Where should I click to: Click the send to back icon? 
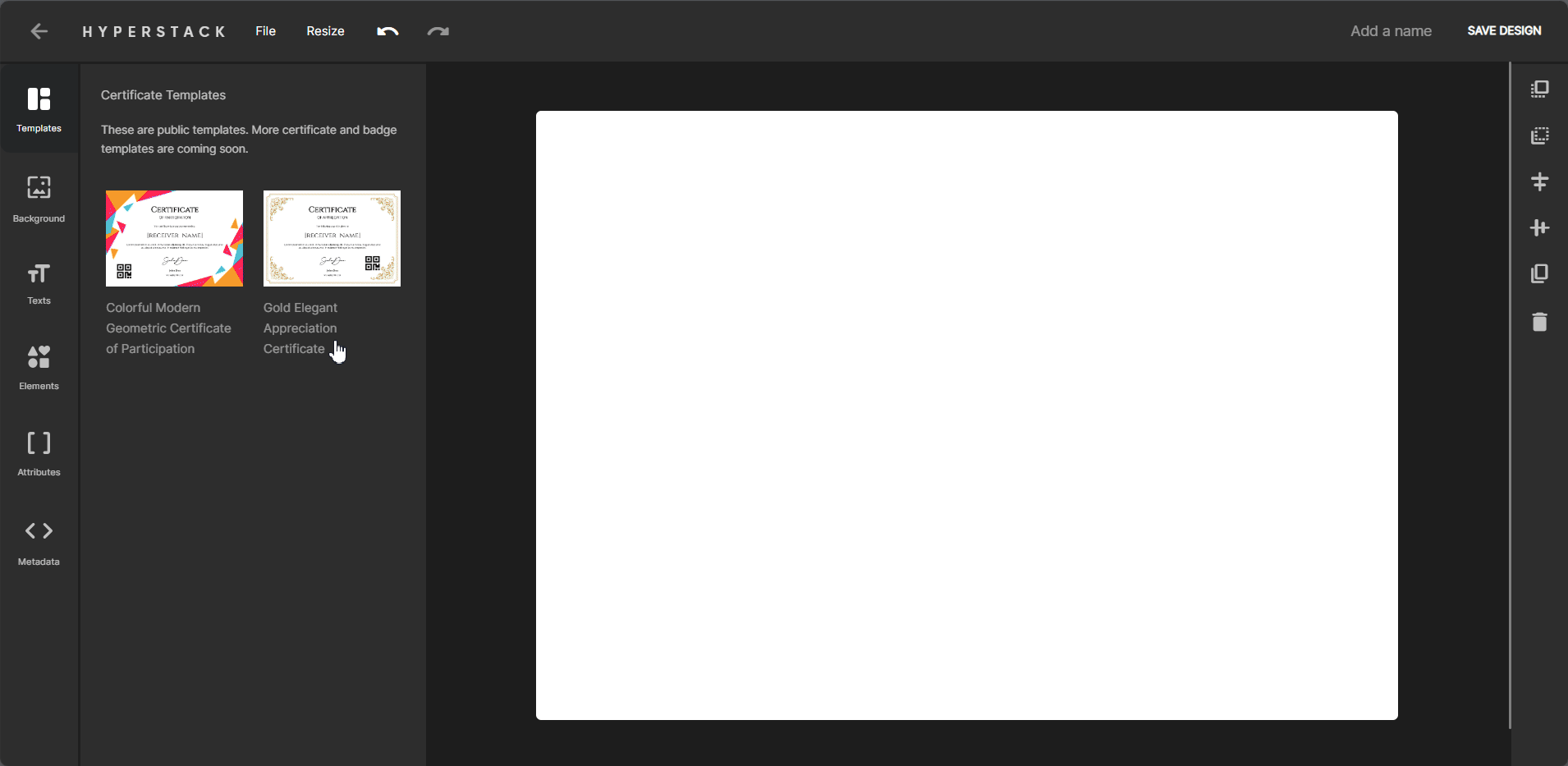point(1539,135)
